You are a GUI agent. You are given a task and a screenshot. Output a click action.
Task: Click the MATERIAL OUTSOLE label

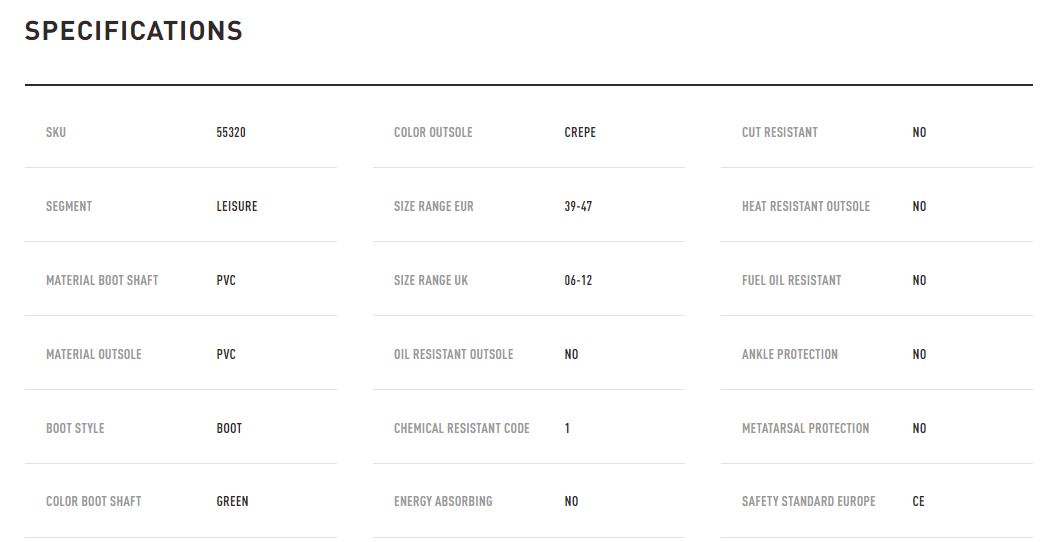[94, 354]
